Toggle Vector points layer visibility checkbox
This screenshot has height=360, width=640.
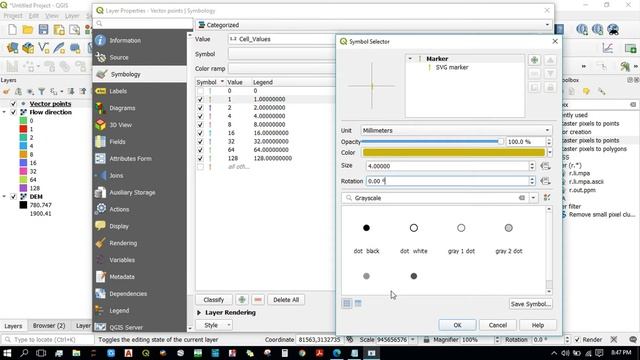[x=13, y=104]
